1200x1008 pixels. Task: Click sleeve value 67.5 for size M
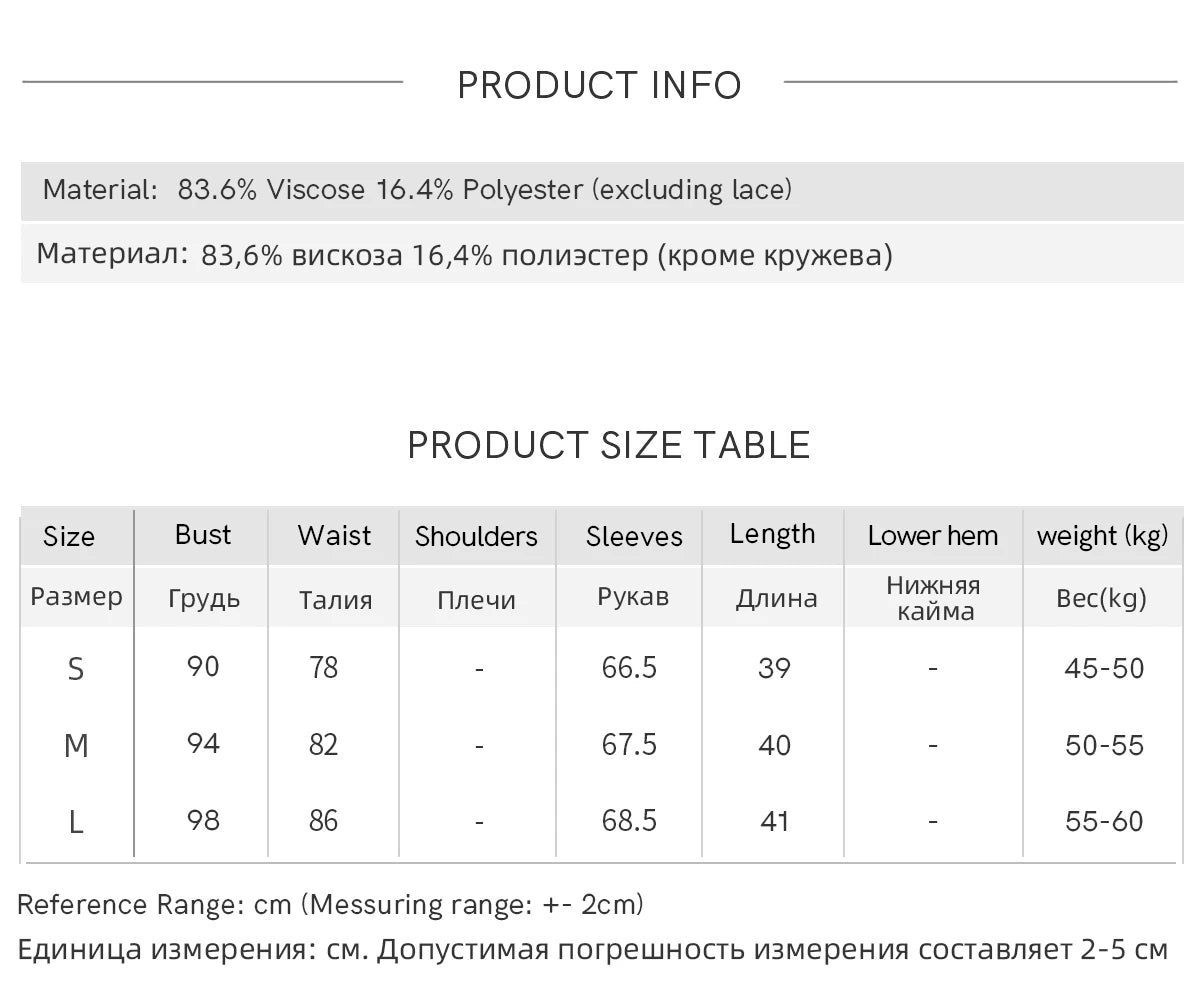629,745
